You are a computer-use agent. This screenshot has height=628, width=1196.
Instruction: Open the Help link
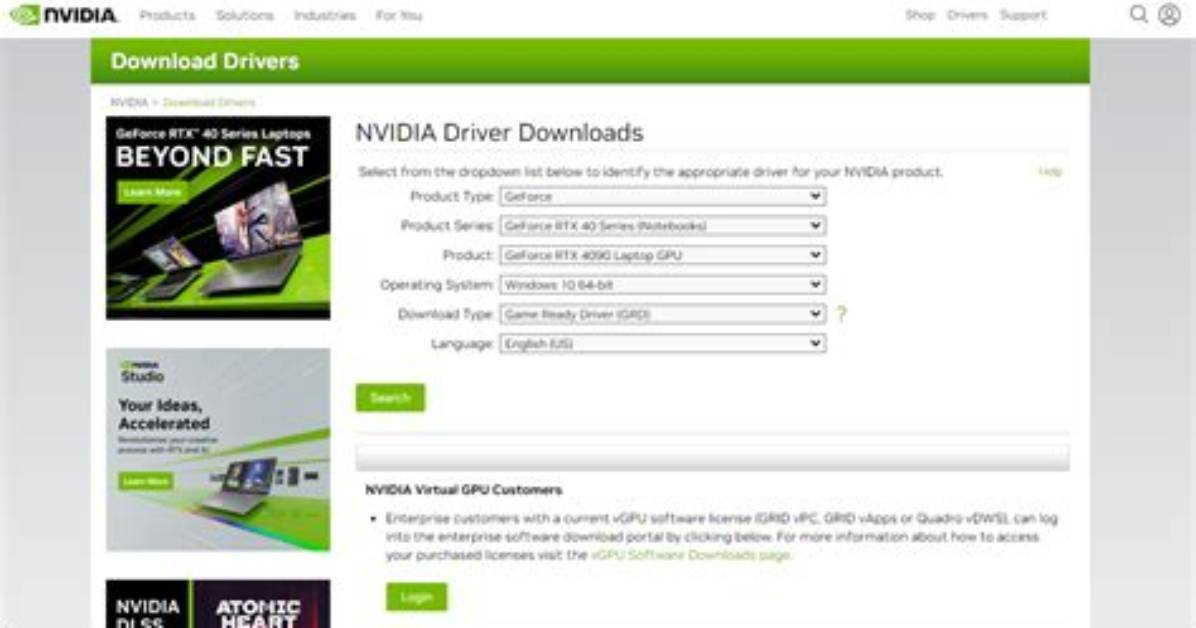(1050, 172)
